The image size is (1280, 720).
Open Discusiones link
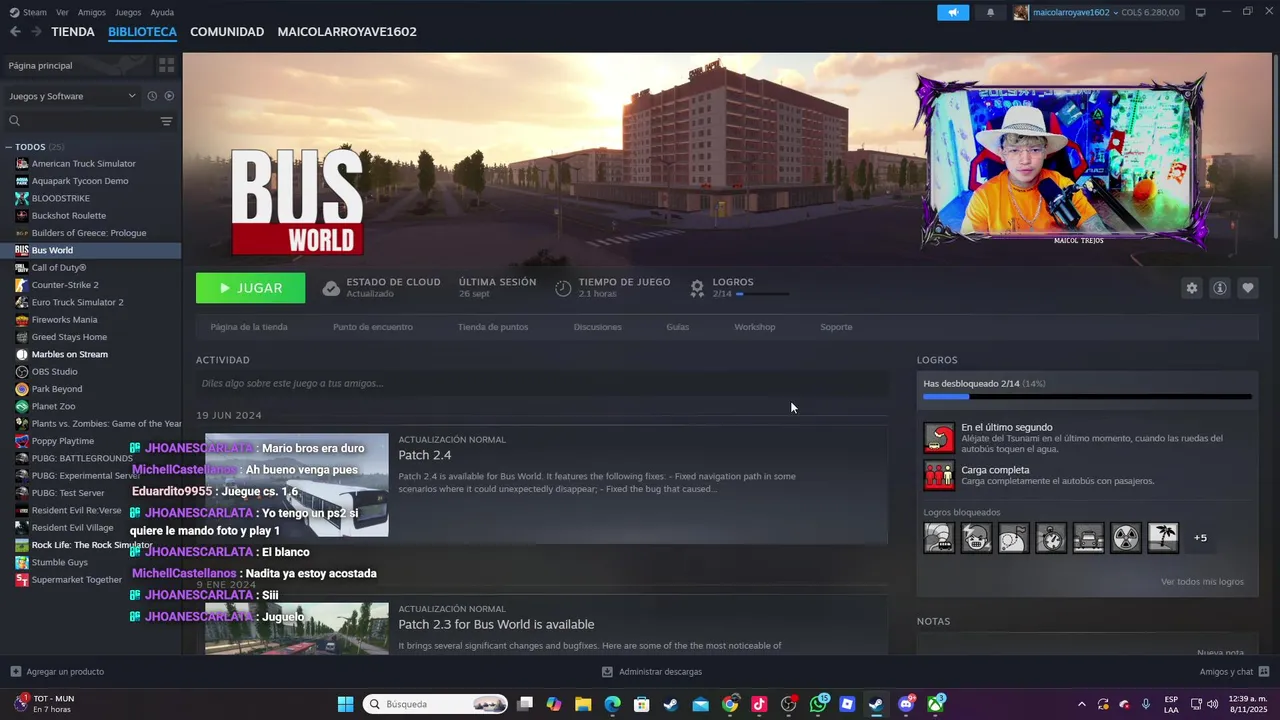click(598, 327)
